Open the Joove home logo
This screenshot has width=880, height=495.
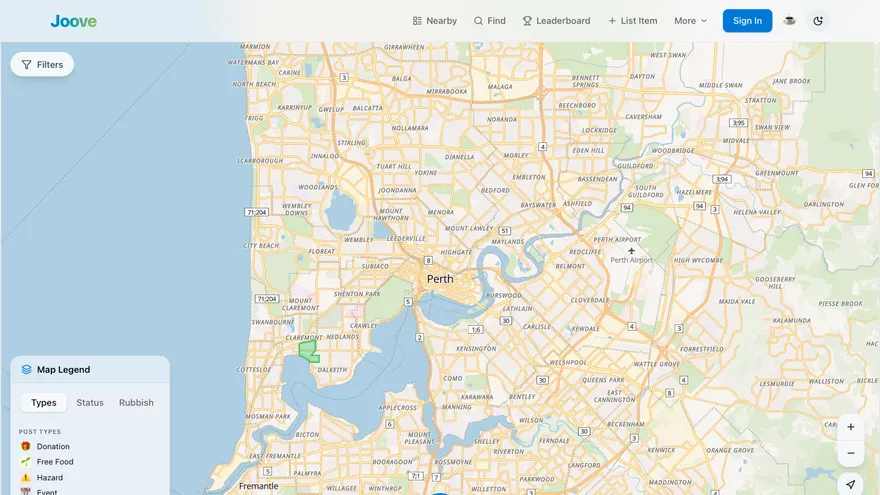[x=74, y=21]
